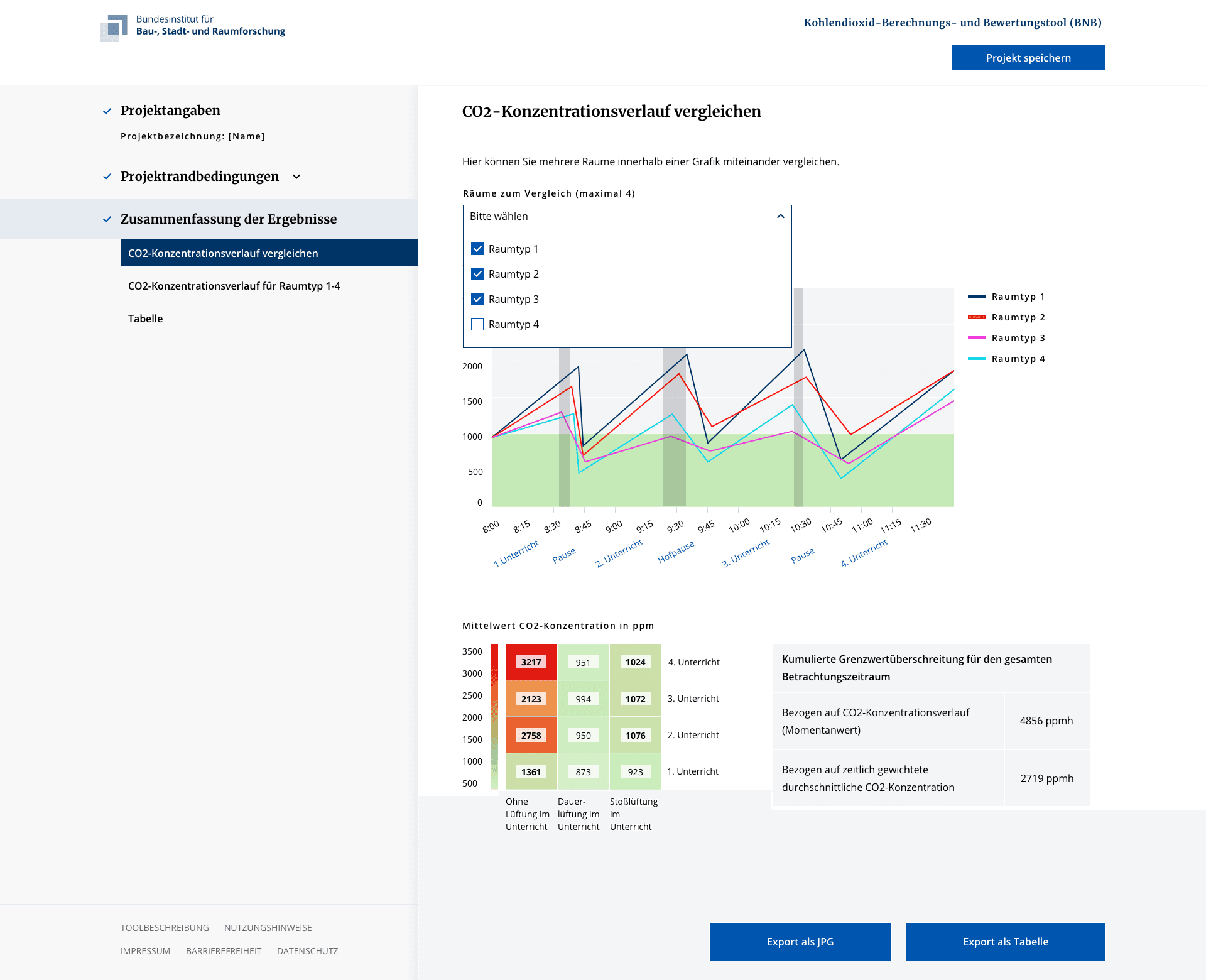Click the Raumtyp 4 cyan legend swatch
The image size is (1206, 980).
pyautogui.click(x=977, y=359)
